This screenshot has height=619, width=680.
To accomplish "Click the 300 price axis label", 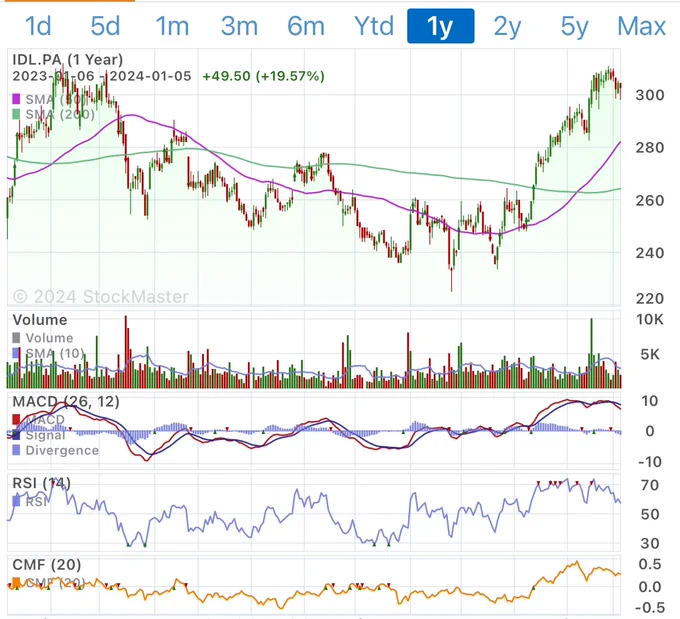I will click(650, 95).
